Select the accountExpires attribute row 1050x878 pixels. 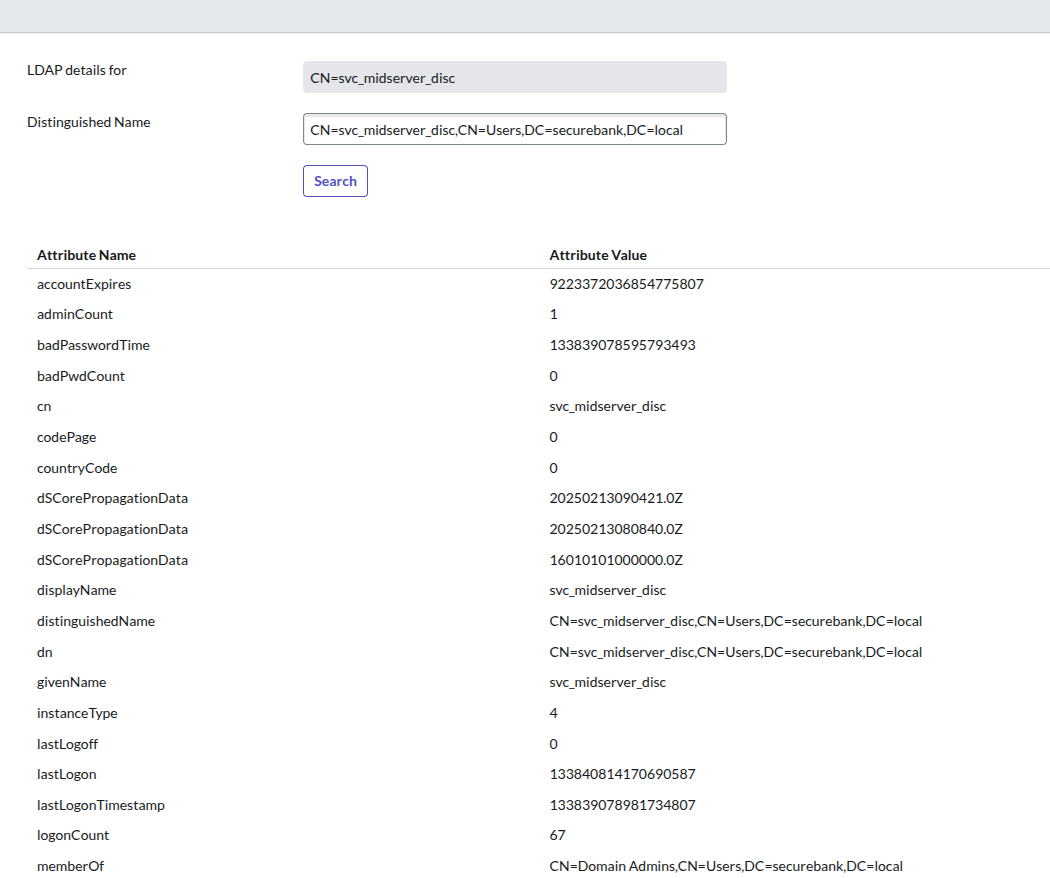point(84,284)
